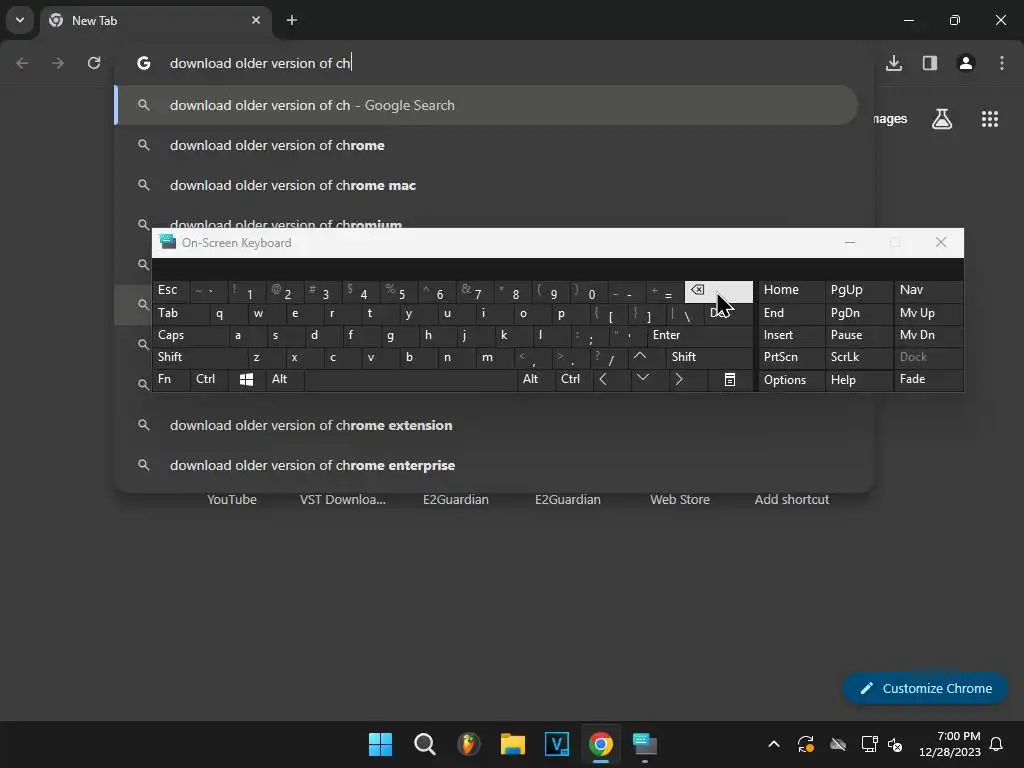Click context menu key on On-Screen Keyboard
The height and width of the screenshot is (768, 1024).
pos(729,379)
